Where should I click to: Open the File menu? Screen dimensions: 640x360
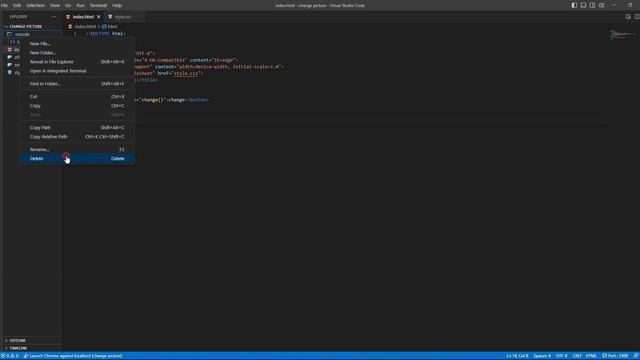tap(4, 5)
